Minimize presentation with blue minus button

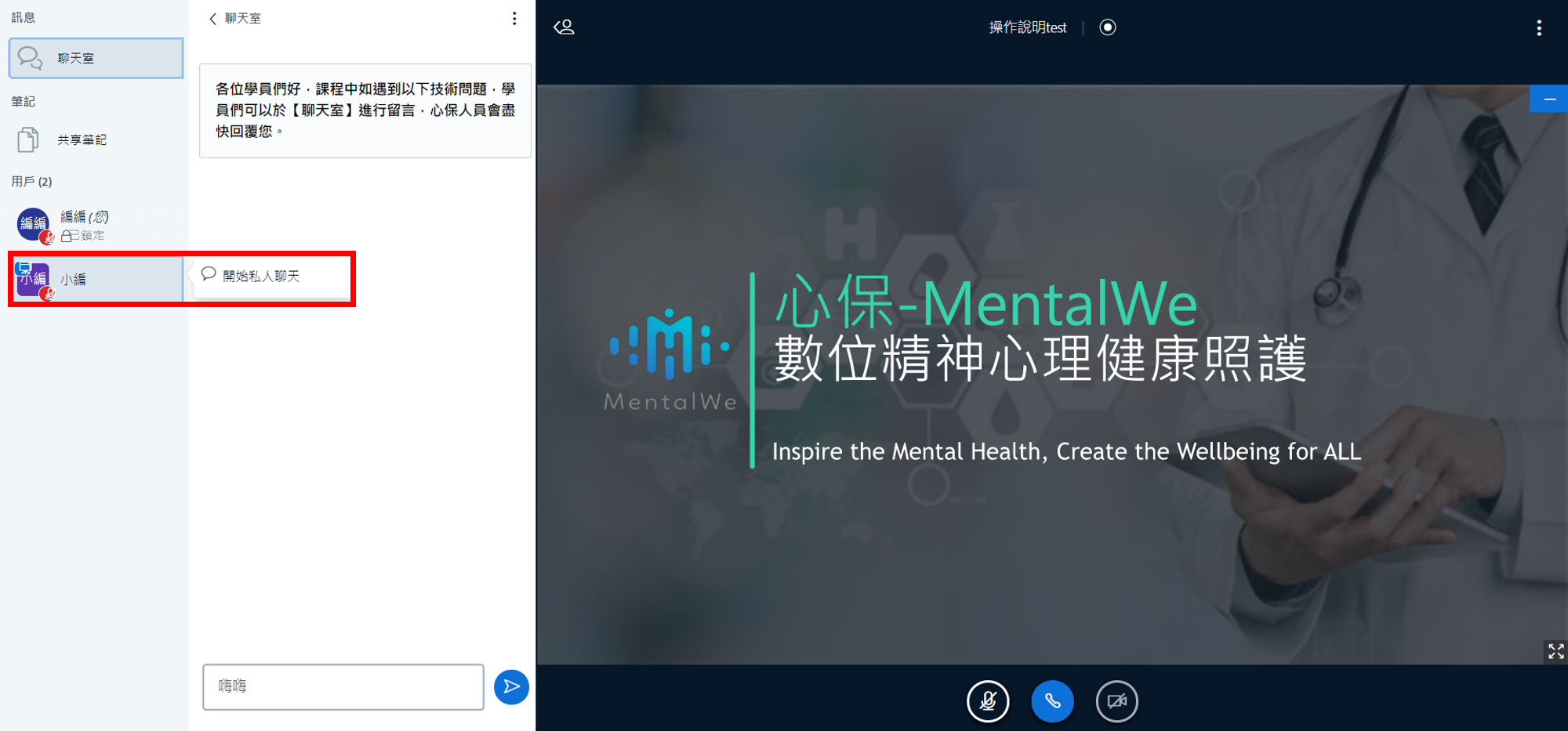1549,99
